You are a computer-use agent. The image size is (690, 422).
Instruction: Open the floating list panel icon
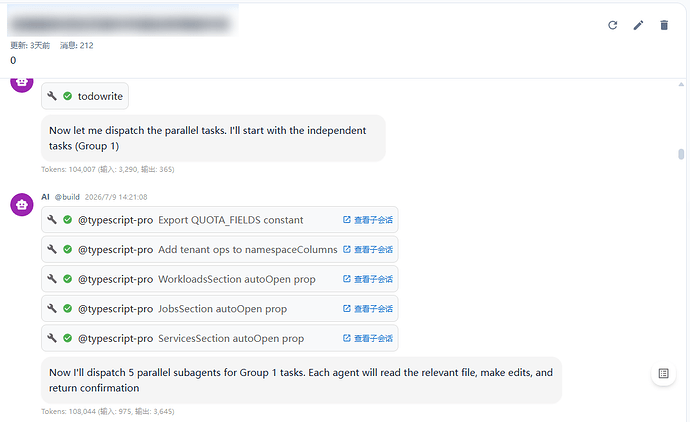pyautogui.click(x=663, y=374)
